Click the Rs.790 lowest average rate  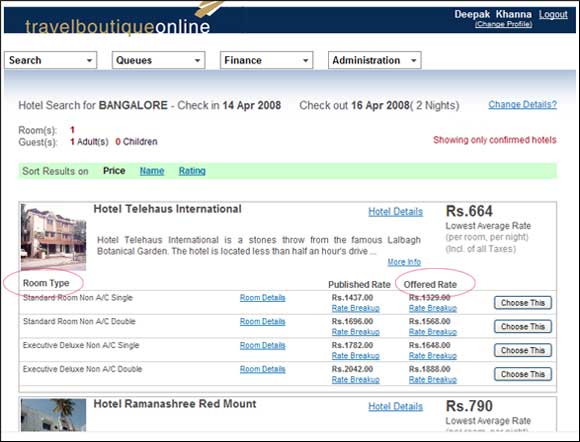(469, 406)
